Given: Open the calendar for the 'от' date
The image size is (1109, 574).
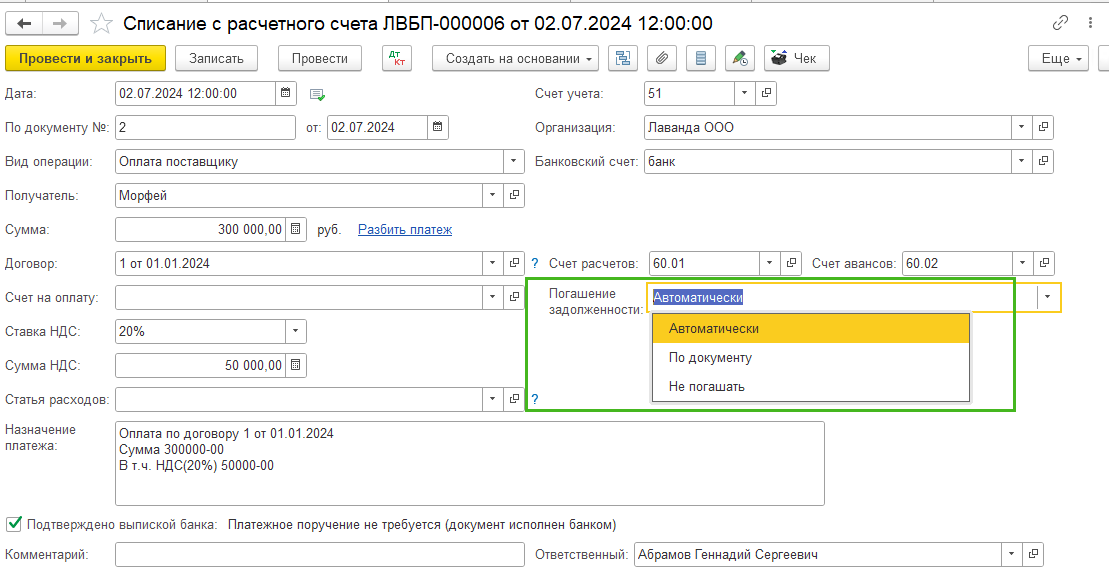Looking at the screenshot, I should click(x=438, y=127).
